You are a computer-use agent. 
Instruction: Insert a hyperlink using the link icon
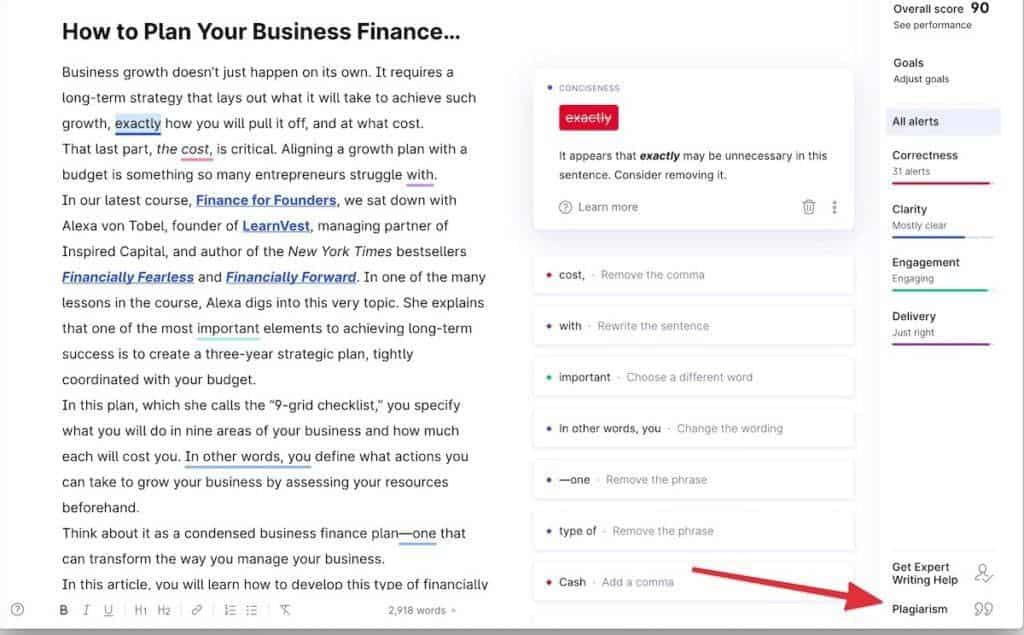[196, 608]
